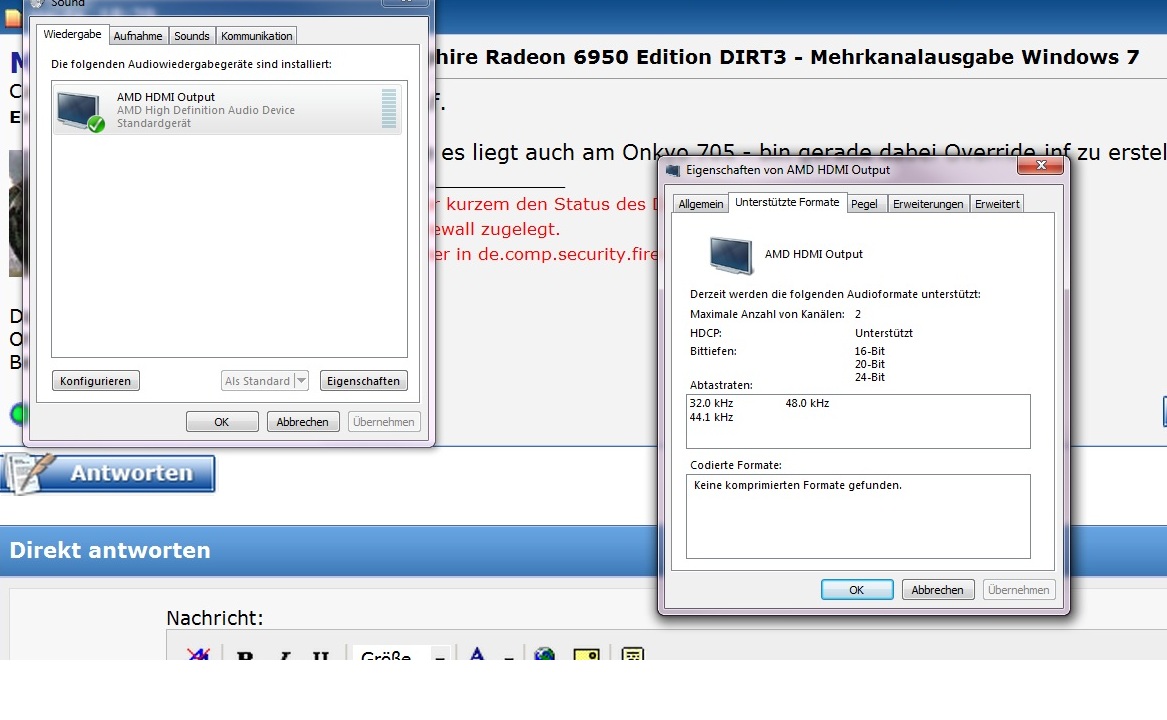Cancel the Sound dialog with Abbrechen

click(302, 421)
